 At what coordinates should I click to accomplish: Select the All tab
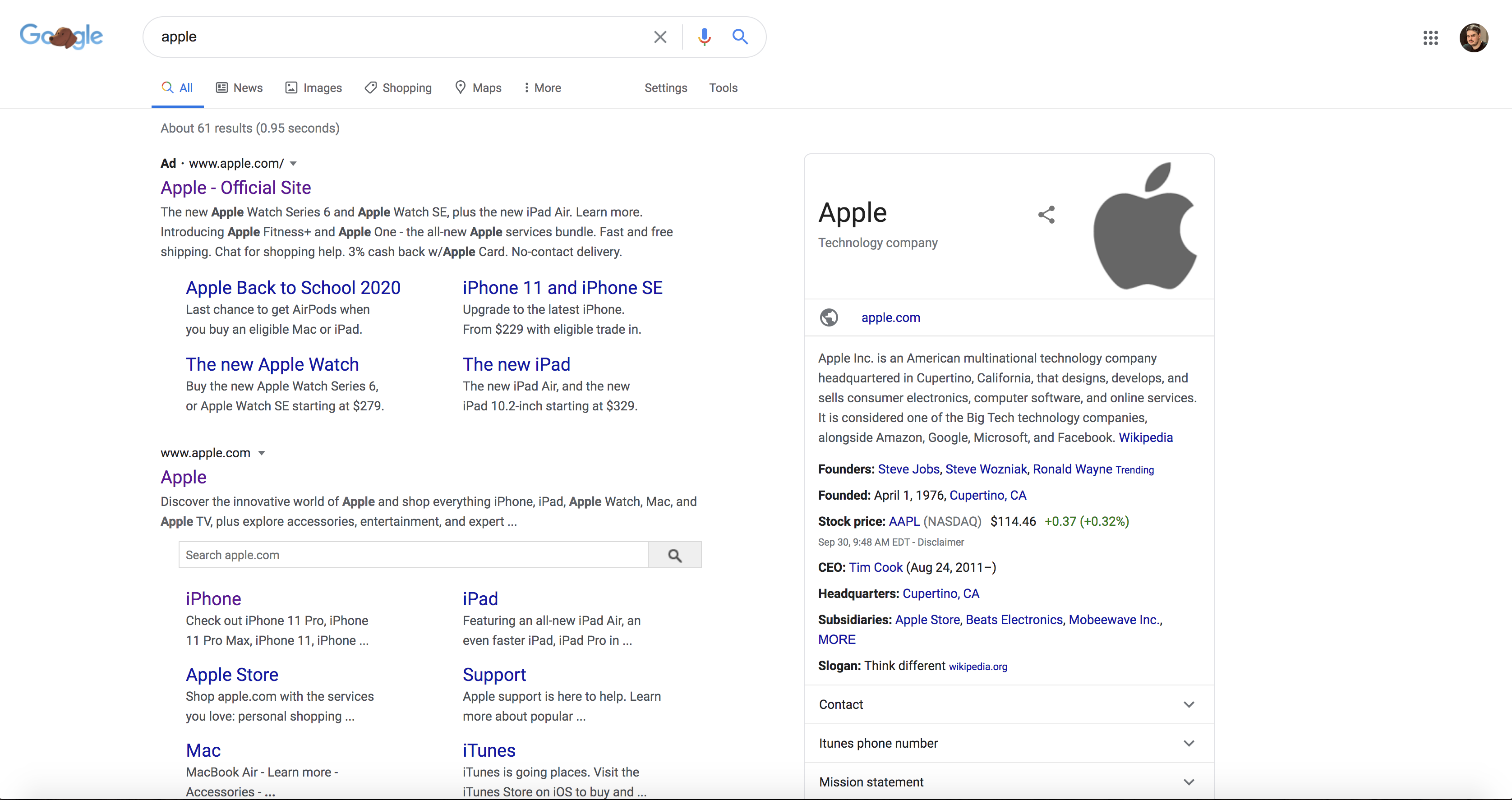[177, 88]
